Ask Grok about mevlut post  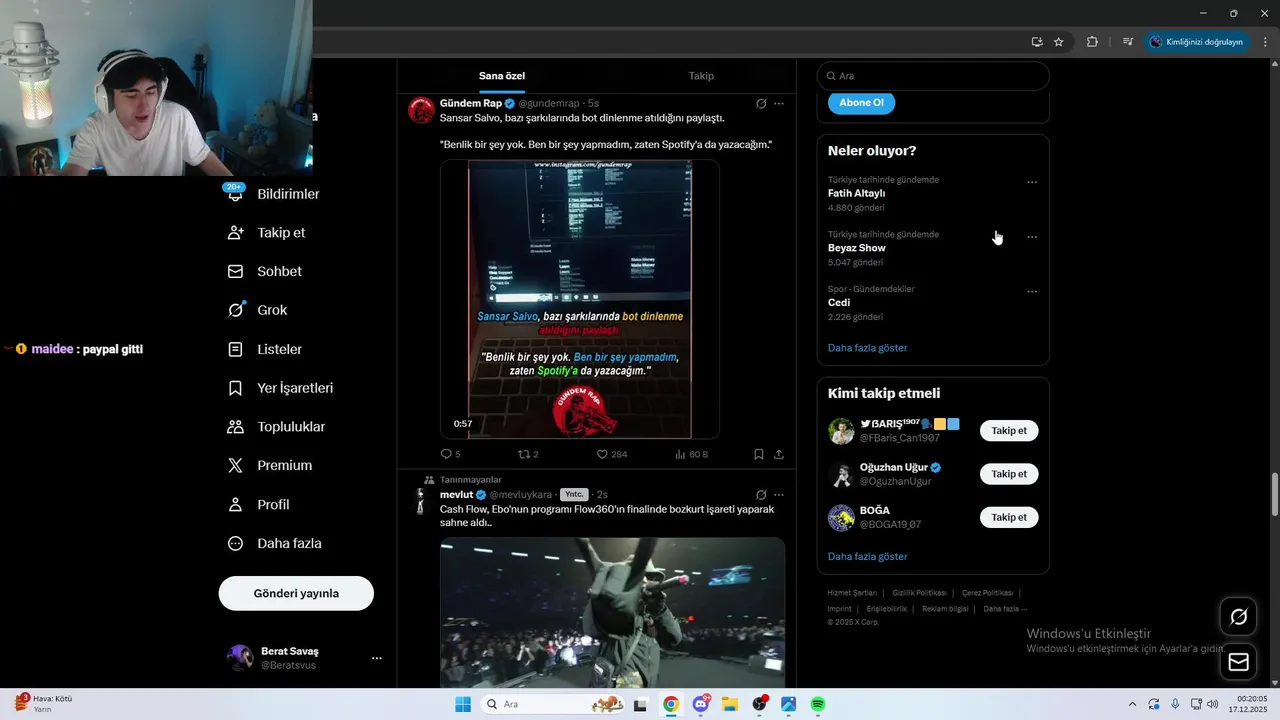pos(761,494)
